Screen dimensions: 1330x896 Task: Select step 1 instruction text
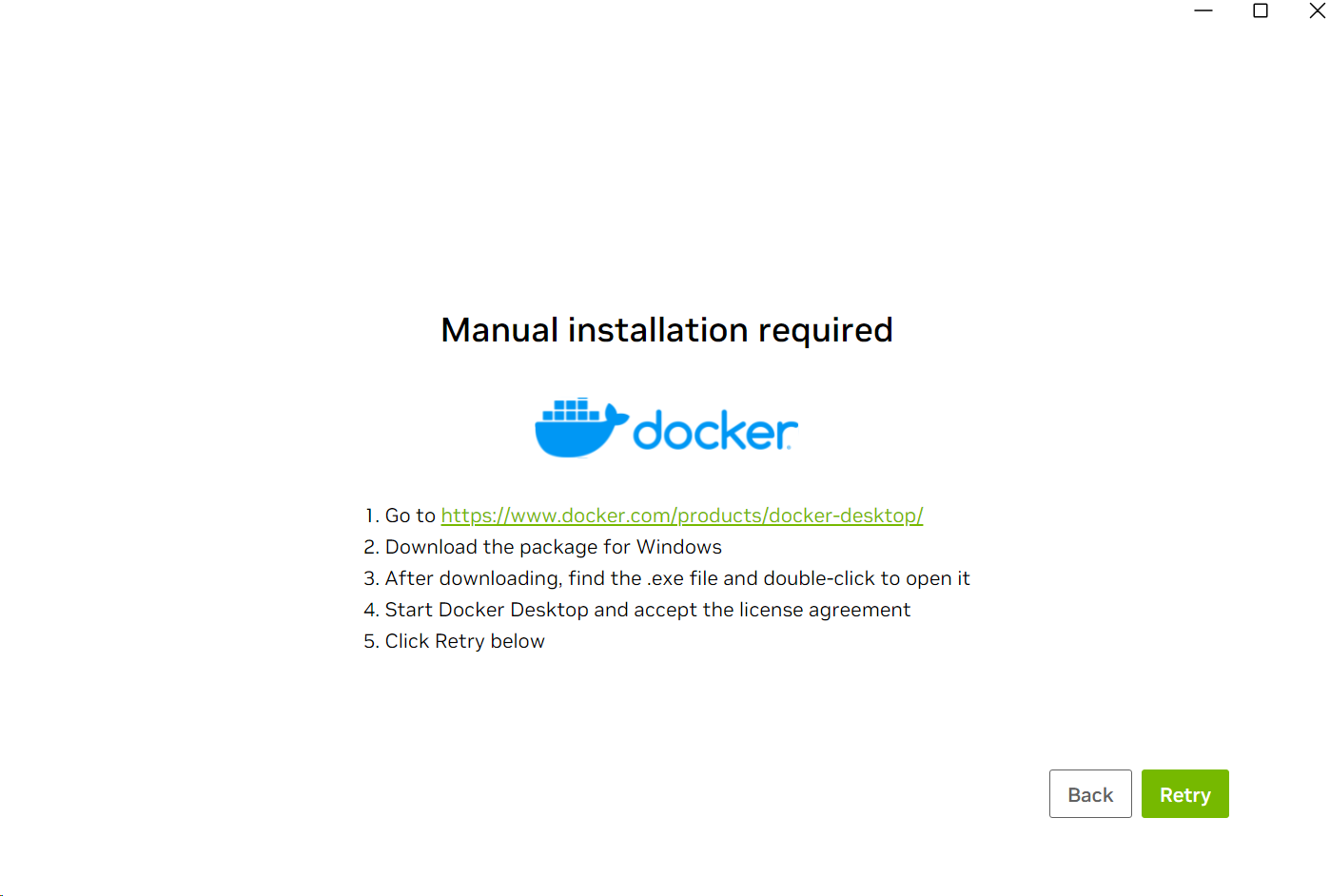point(643,515)
